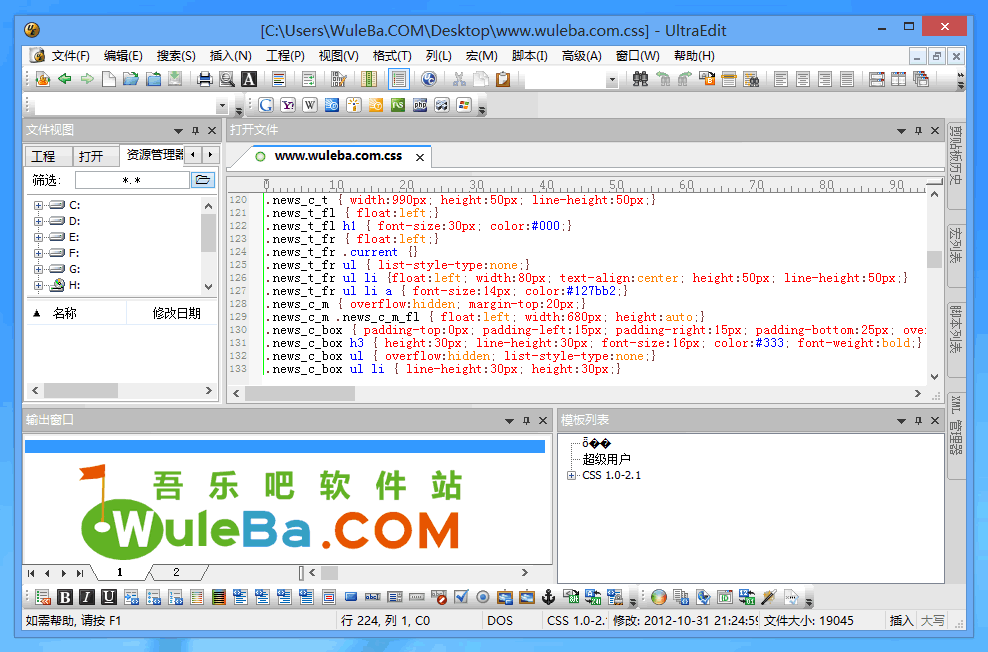
Task: Click the Open File folder icon
Action: (130, 79)
